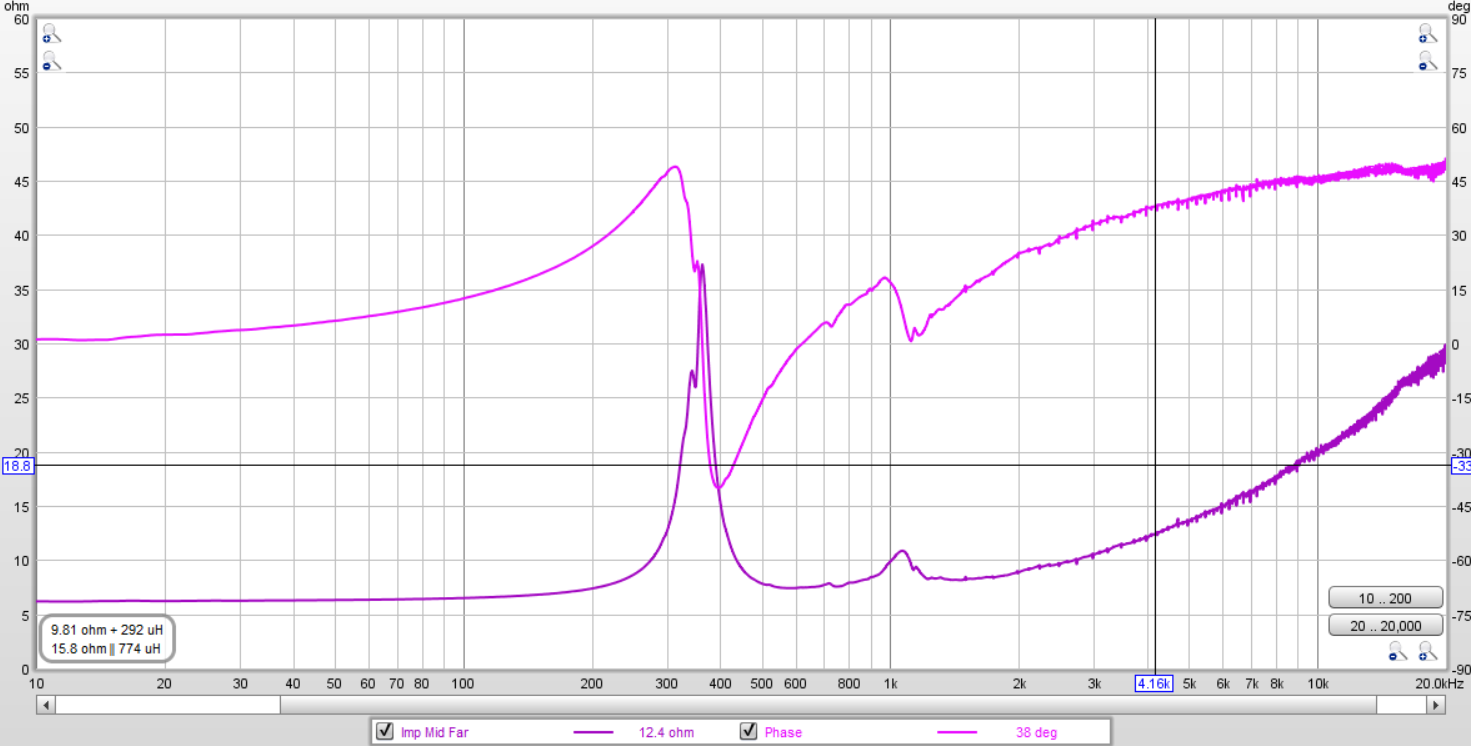Click the 38 deg legend value

point(1036,732)
